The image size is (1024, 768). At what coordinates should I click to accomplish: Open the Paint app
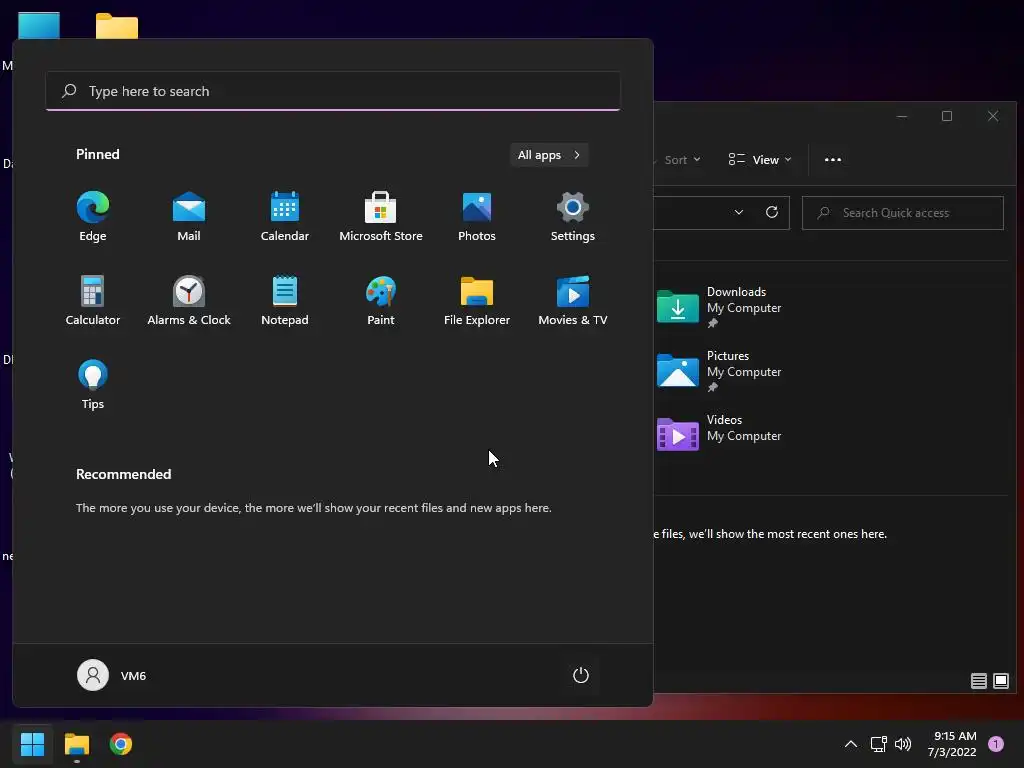point(381,301)
